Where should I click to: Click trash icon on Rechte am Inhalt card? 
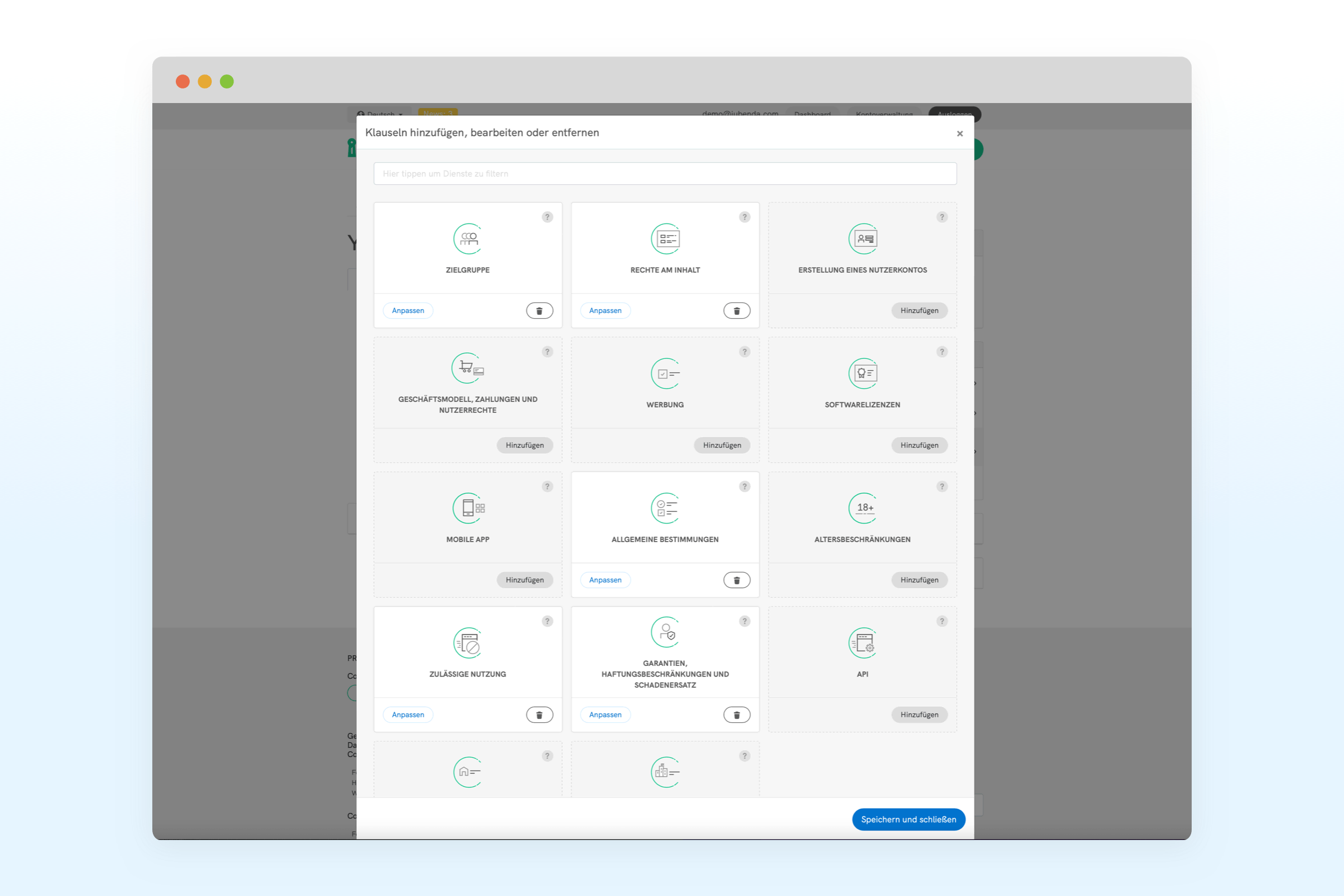point(736,310)
